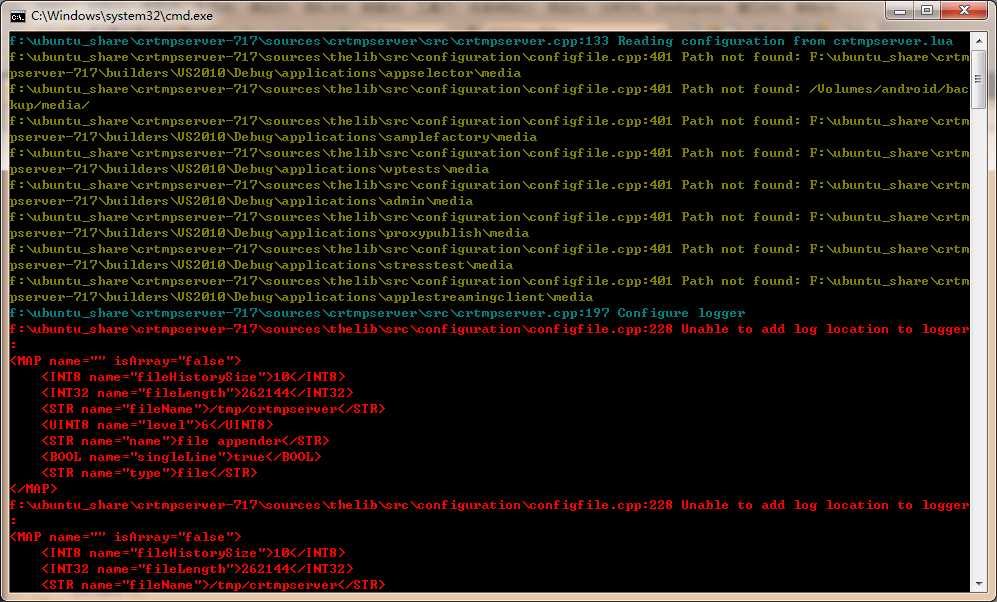The height and width of the screenshot is (602, 997).
Task: Click the 'Configure logger' line
Action: pyautogui.click(x=377, y=313)
